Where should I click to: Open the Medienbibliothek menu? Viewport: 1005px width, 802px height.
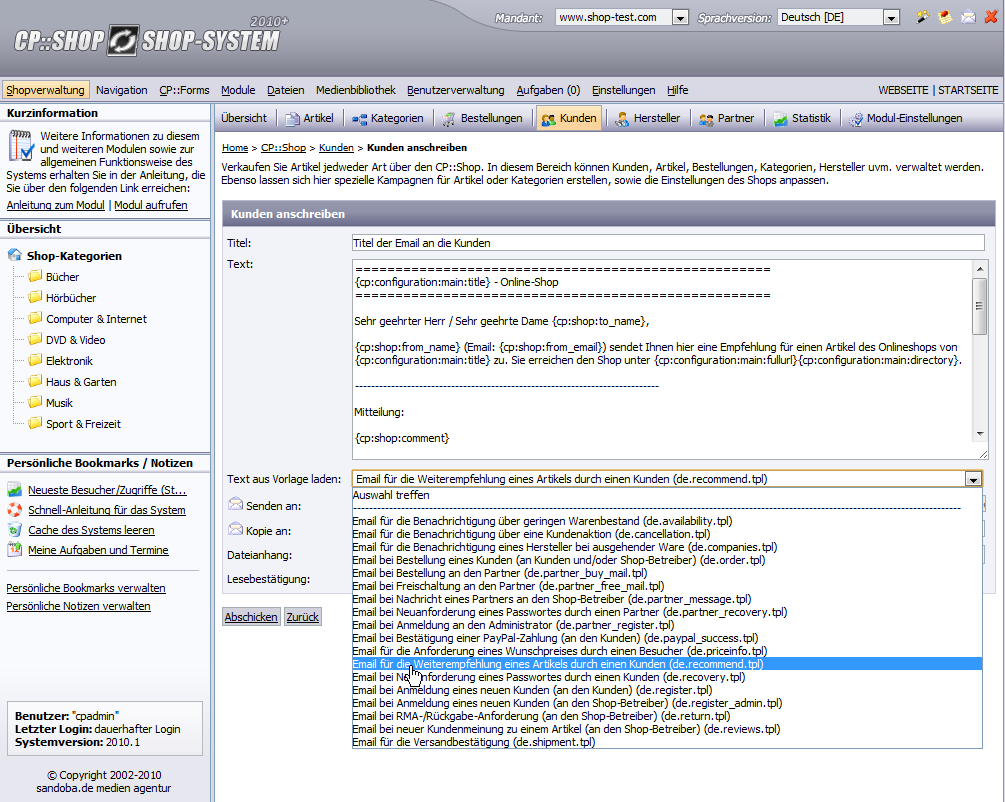(x=356, y=90)
